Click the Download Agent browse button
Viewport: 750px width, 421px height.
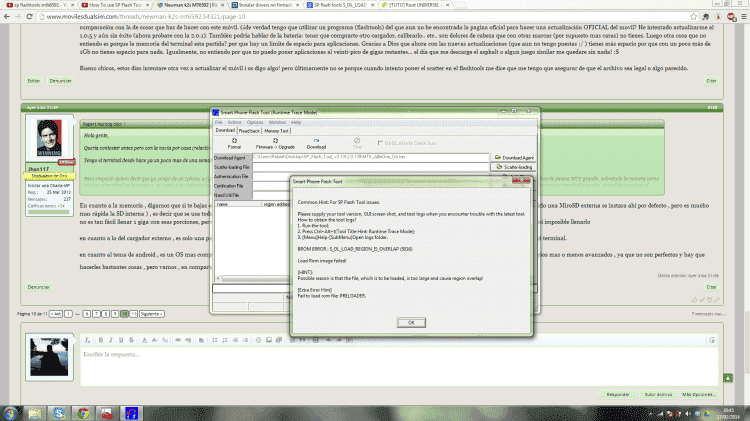(x=514, y=157)
